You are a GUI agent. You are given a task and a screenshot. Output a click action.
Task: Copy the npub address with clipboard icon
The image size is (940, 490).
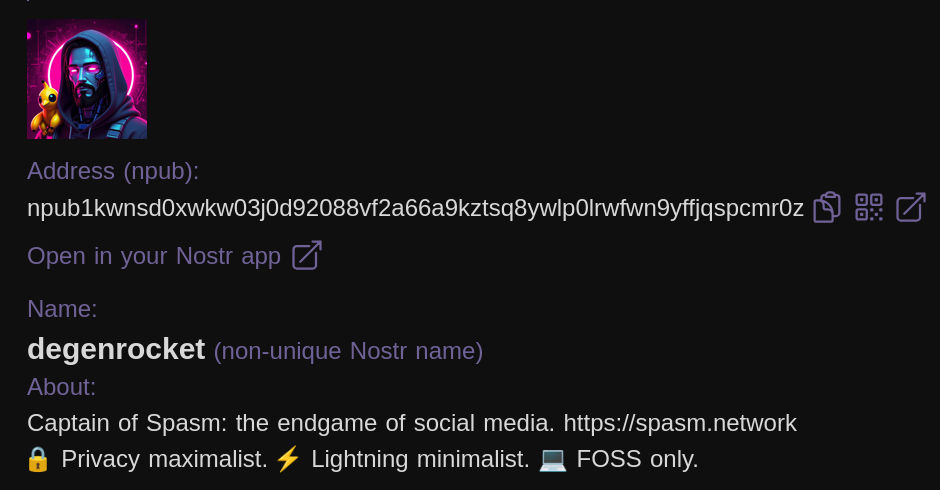pos(827,207)
